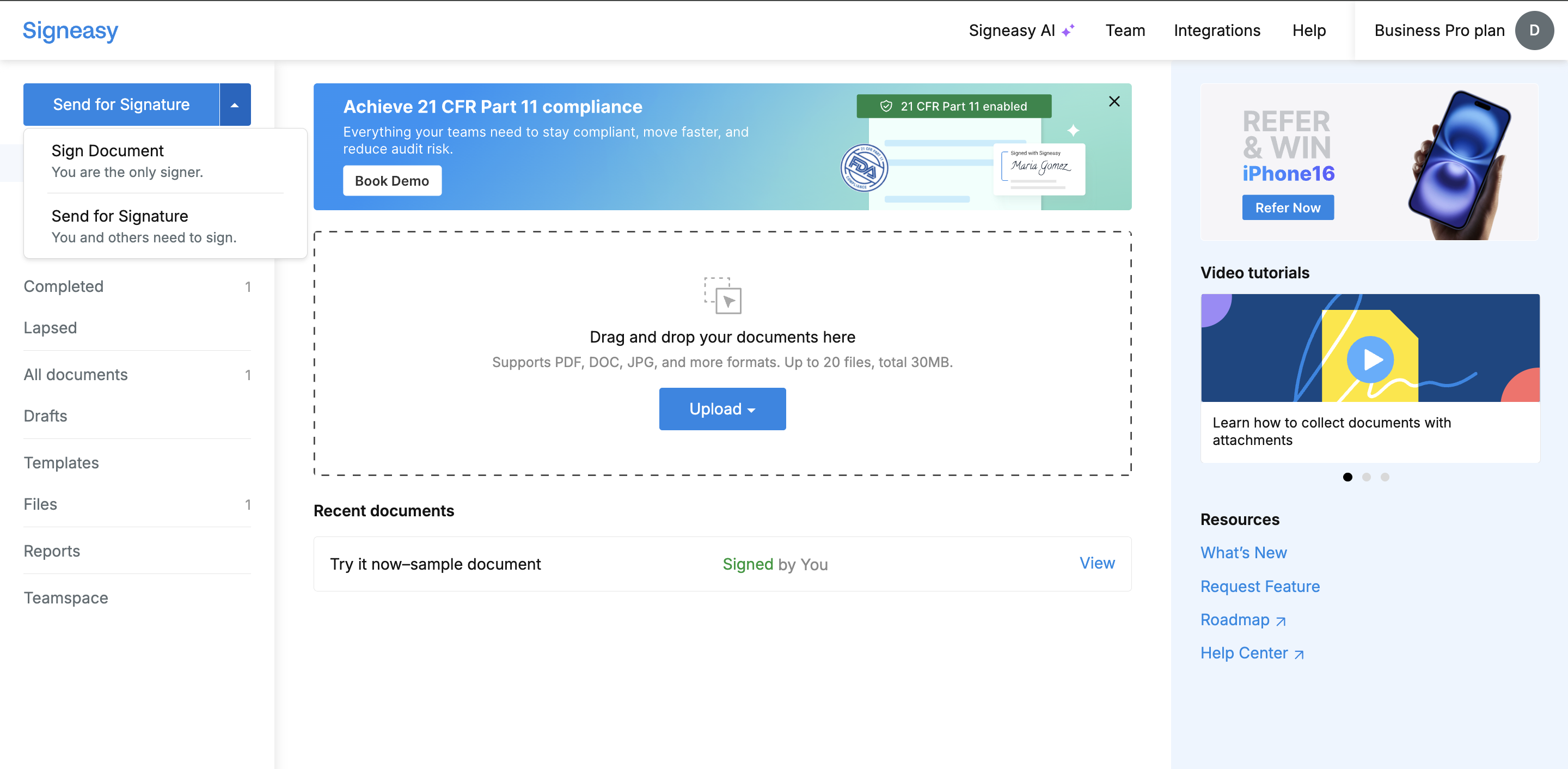Collapse the Send for Signature dropdown arrow
This screenshot has height=769, width=1568.
click(235, 105)
